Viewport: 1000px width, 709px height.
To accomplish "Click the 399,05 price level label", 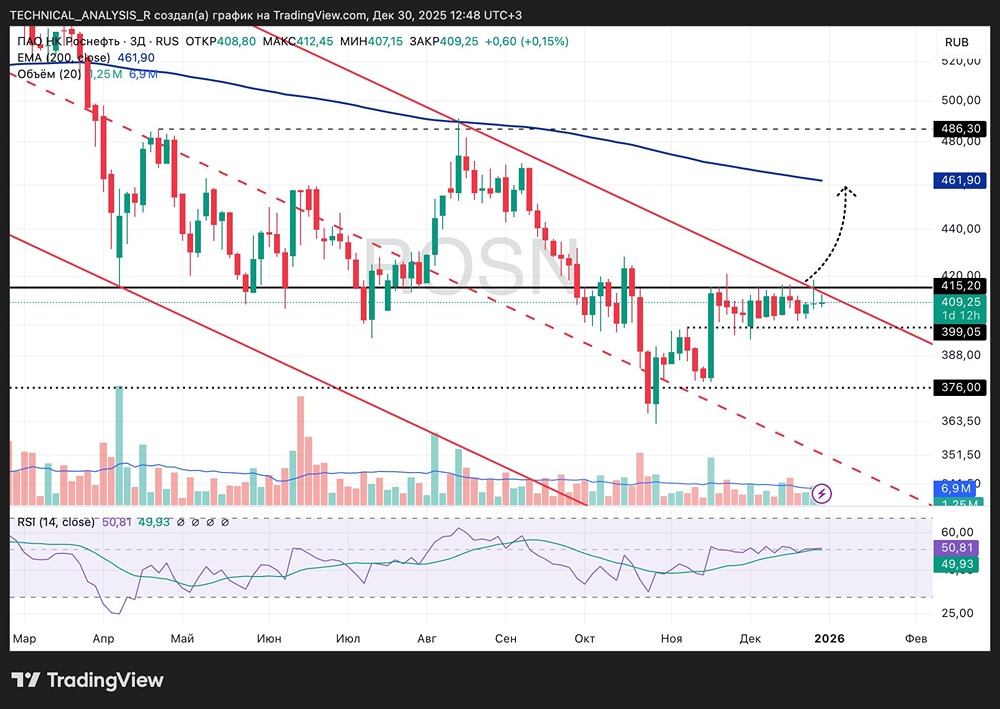I will 960,332.
